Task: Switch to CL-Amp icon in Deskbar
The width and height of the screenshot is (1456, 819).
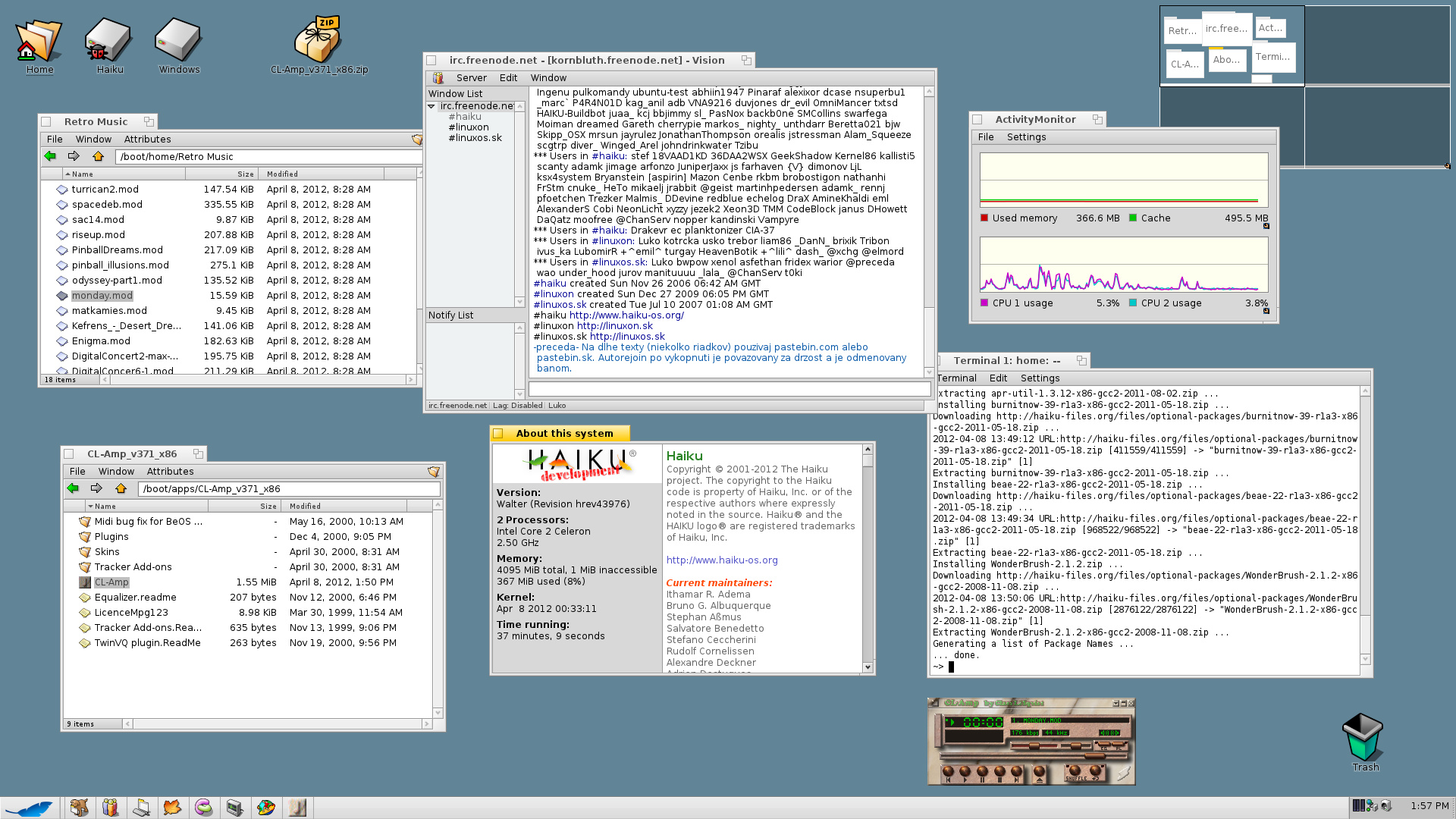Action: [x=297, y=808]
